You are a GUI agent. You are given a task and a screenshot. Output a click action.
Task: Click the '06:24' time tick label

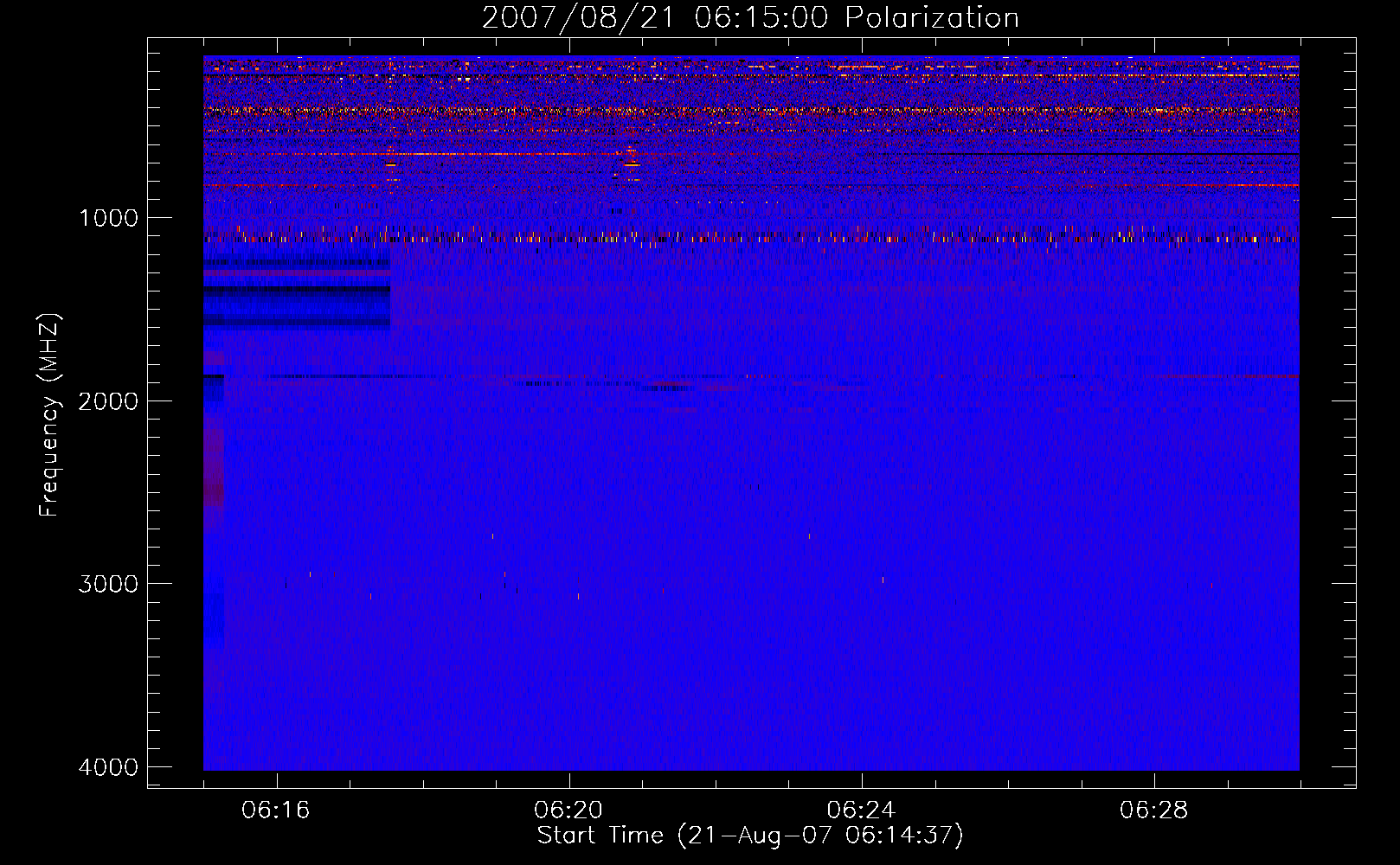(x=861, y=810)
